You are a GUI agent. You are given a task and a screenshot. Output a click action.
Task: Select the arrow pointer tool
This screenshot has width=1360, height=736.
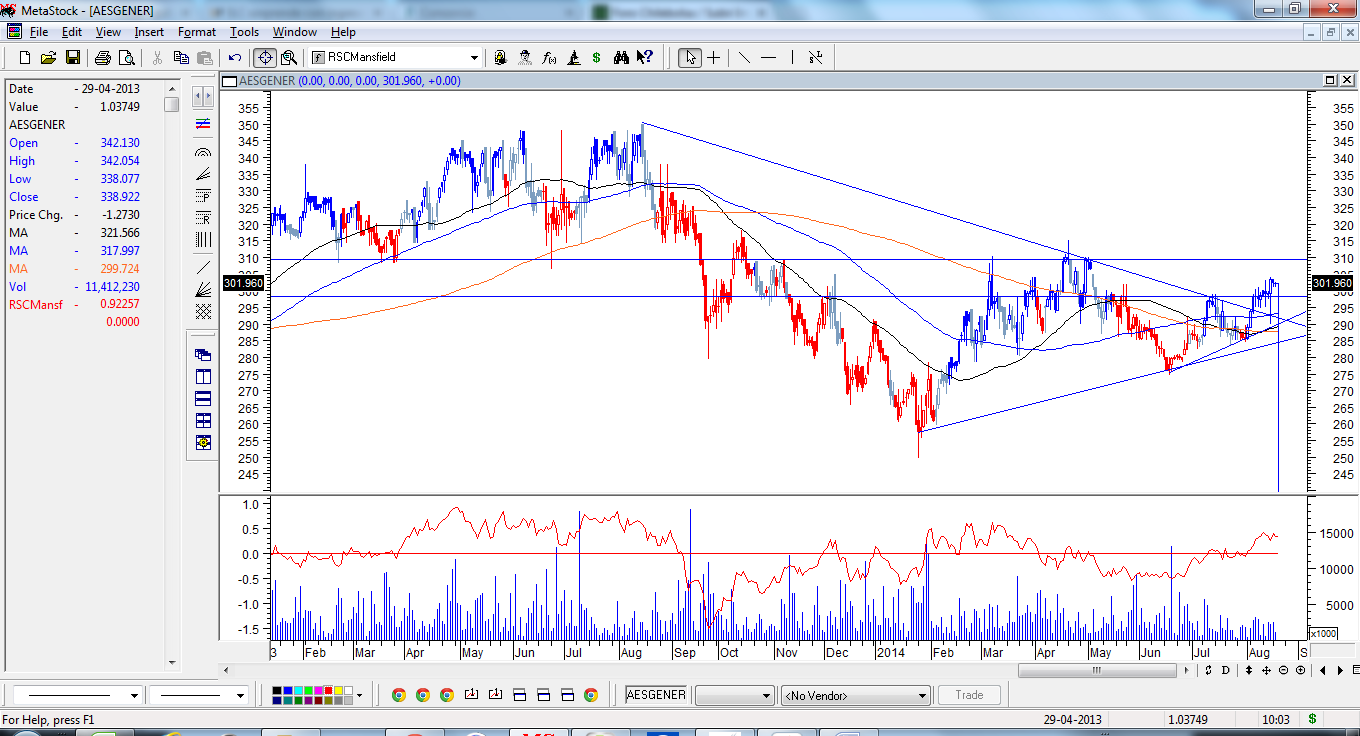click(x=690, y=57)
